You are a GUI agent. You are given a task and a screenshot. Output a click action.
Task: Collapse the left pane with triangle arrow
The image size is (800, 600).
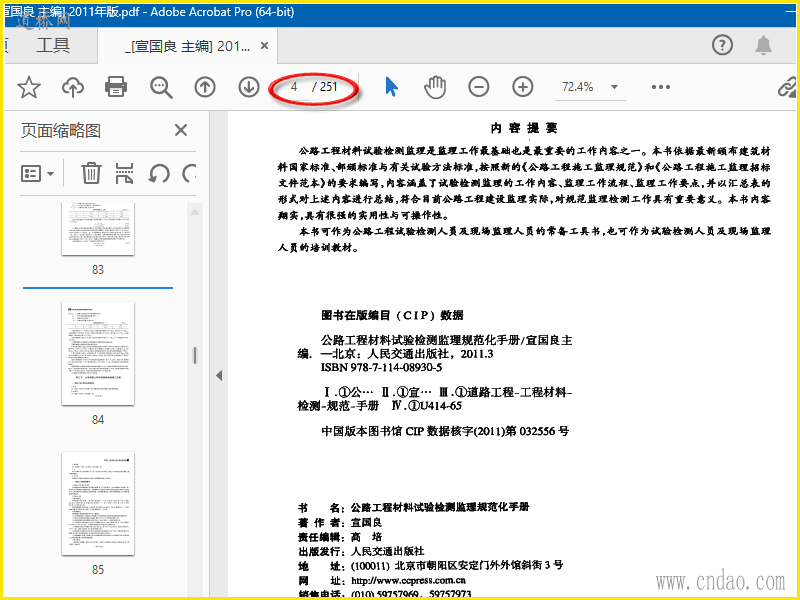click(219, 376)
